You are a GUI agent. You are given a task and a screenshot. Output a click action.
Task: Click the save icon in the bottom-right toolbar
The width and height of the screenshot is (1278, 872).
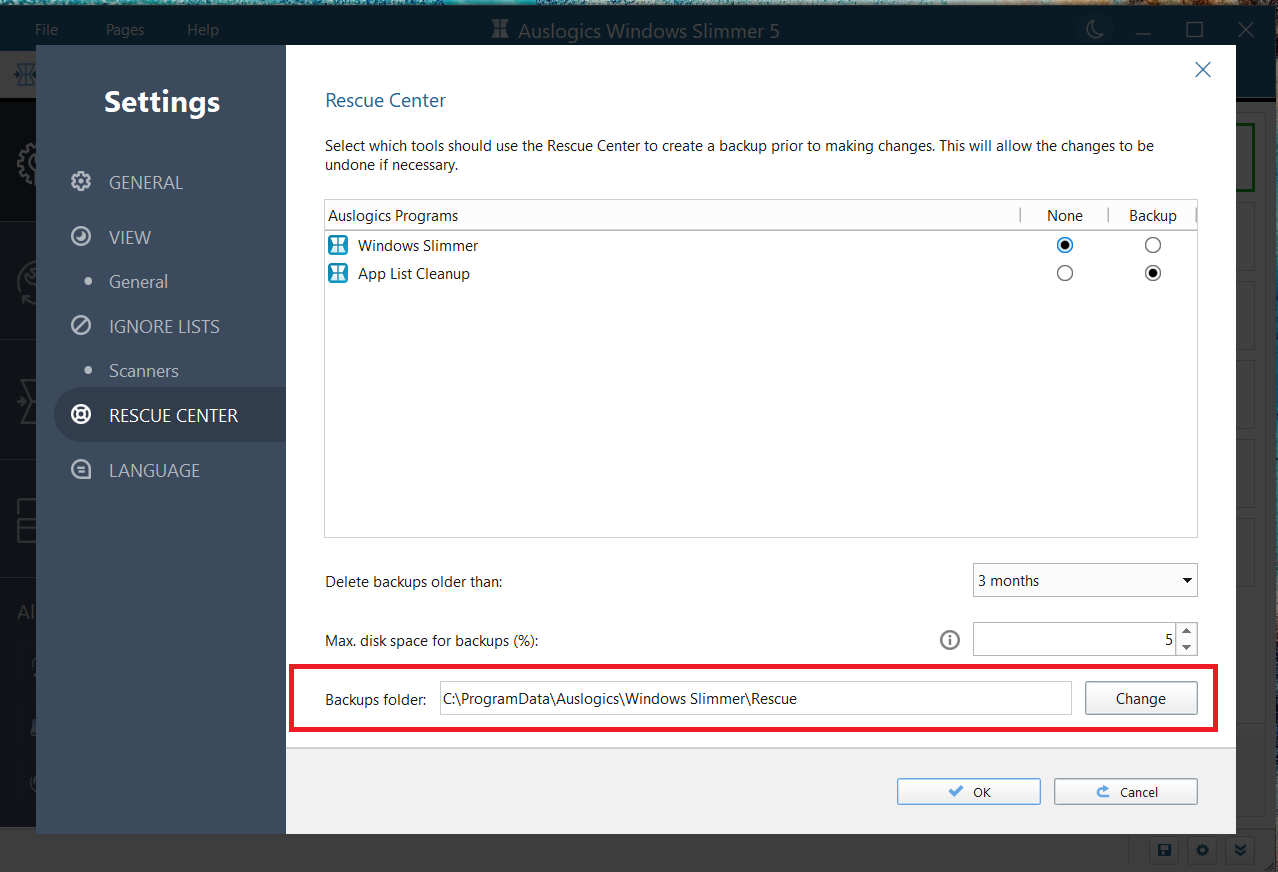(x=1163, y=850)
